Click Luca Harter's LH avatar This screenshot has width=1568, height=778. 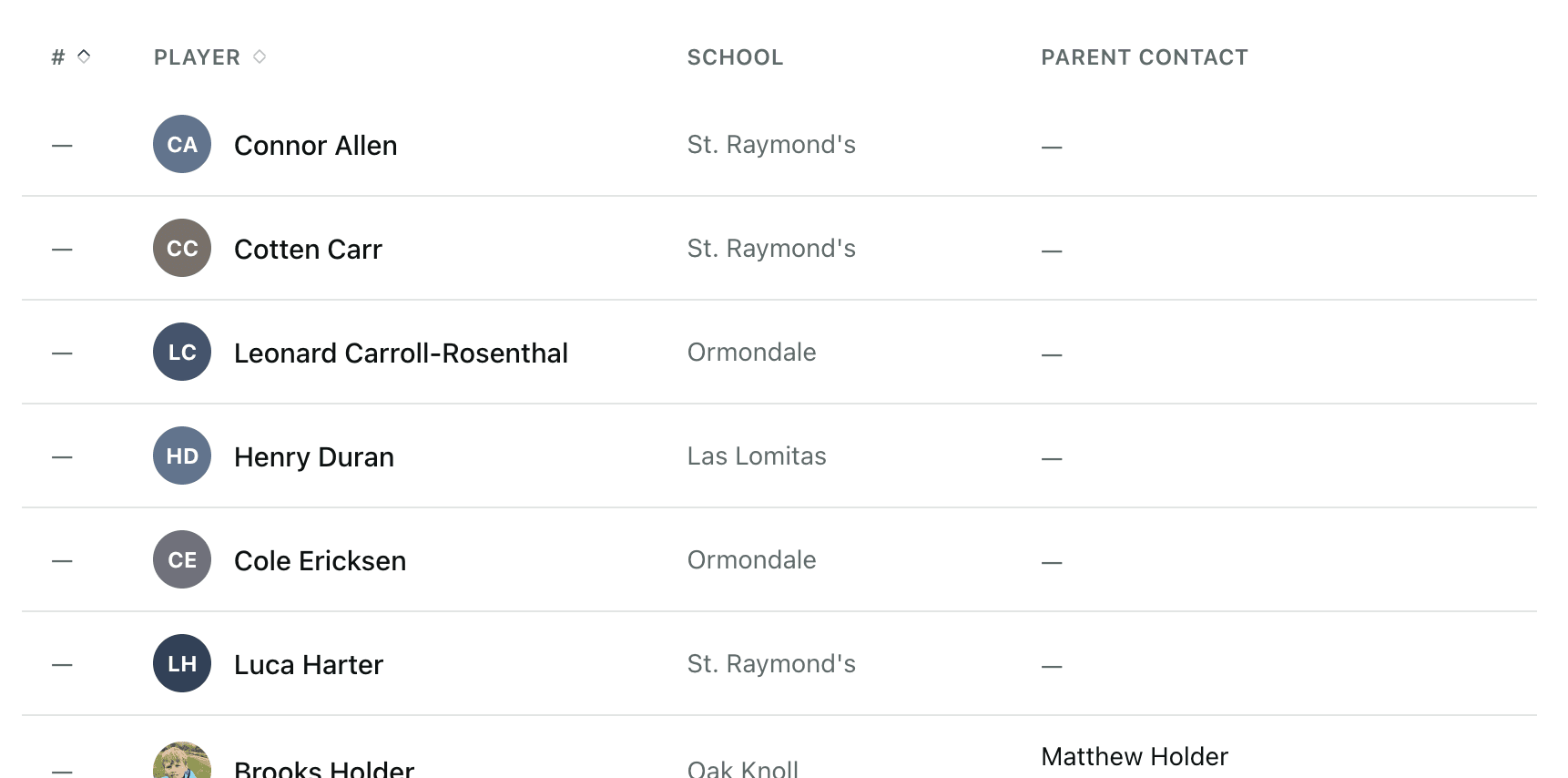click(182, 663)
